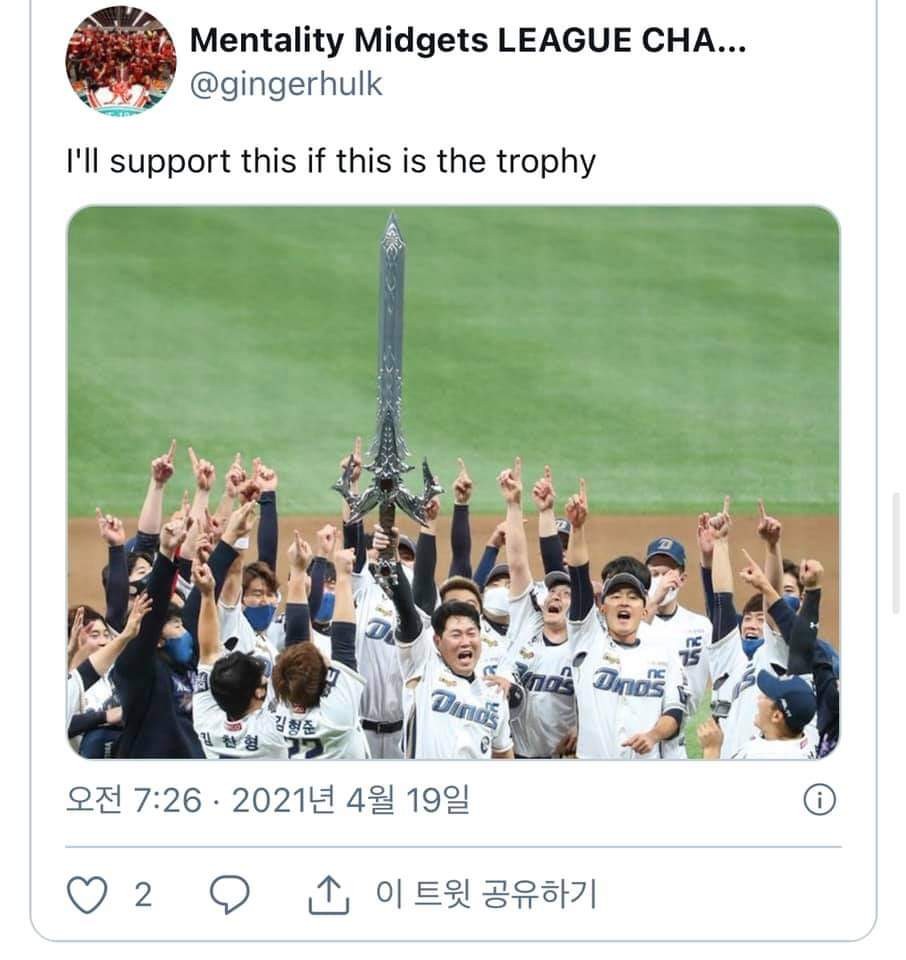Click the 이 트윗 공유하기 share label
The image size is (906, 960).
click(485, 893)
